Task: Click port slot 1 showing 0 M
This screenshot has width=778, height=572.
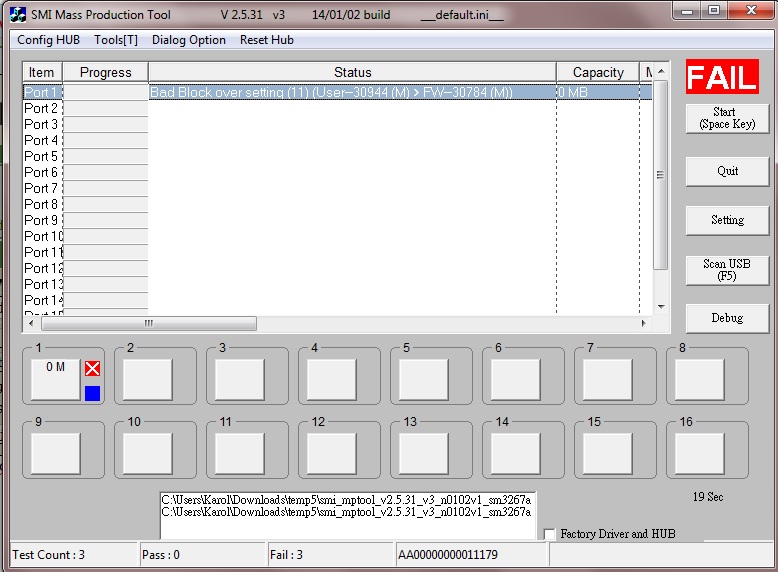Action: 56,380
